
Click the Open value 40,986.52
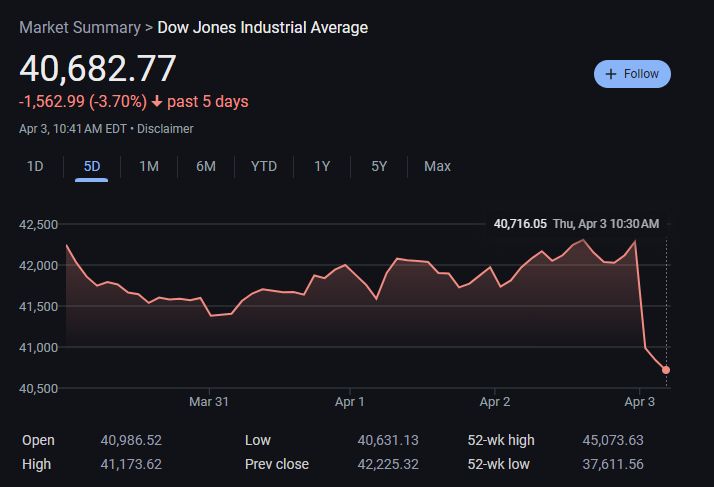131,440
